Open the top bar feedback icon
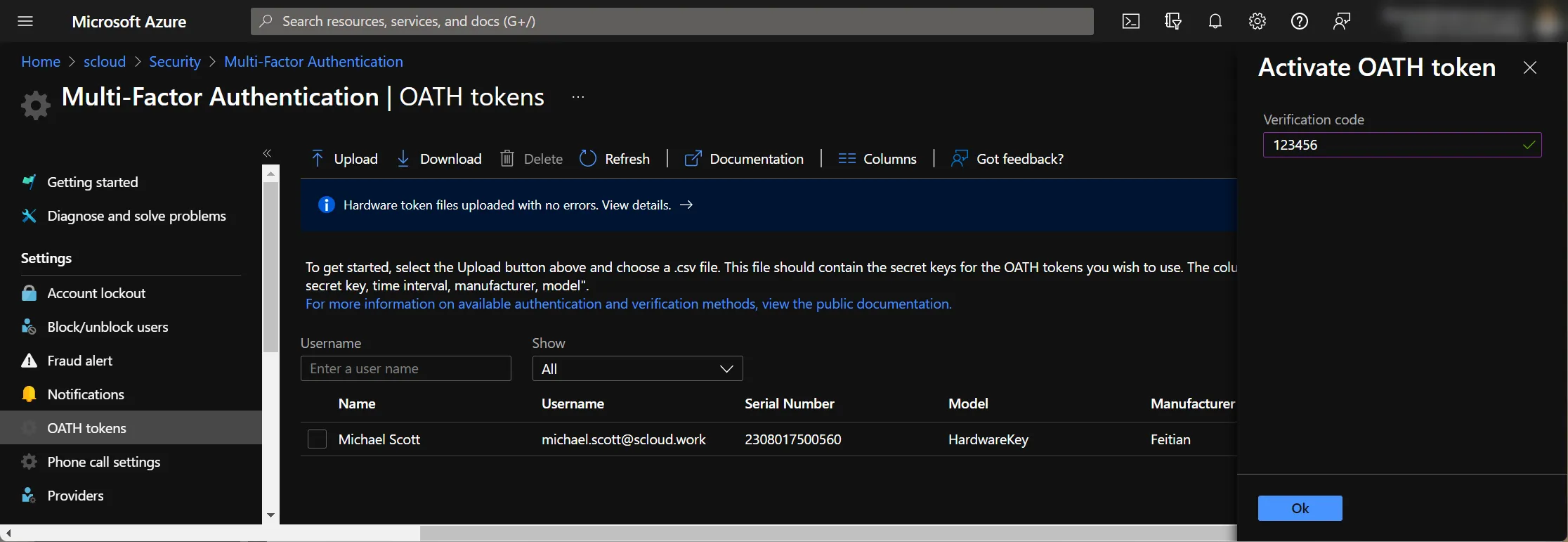This screenshot has height=542, width=1568. click(1342, 21)
